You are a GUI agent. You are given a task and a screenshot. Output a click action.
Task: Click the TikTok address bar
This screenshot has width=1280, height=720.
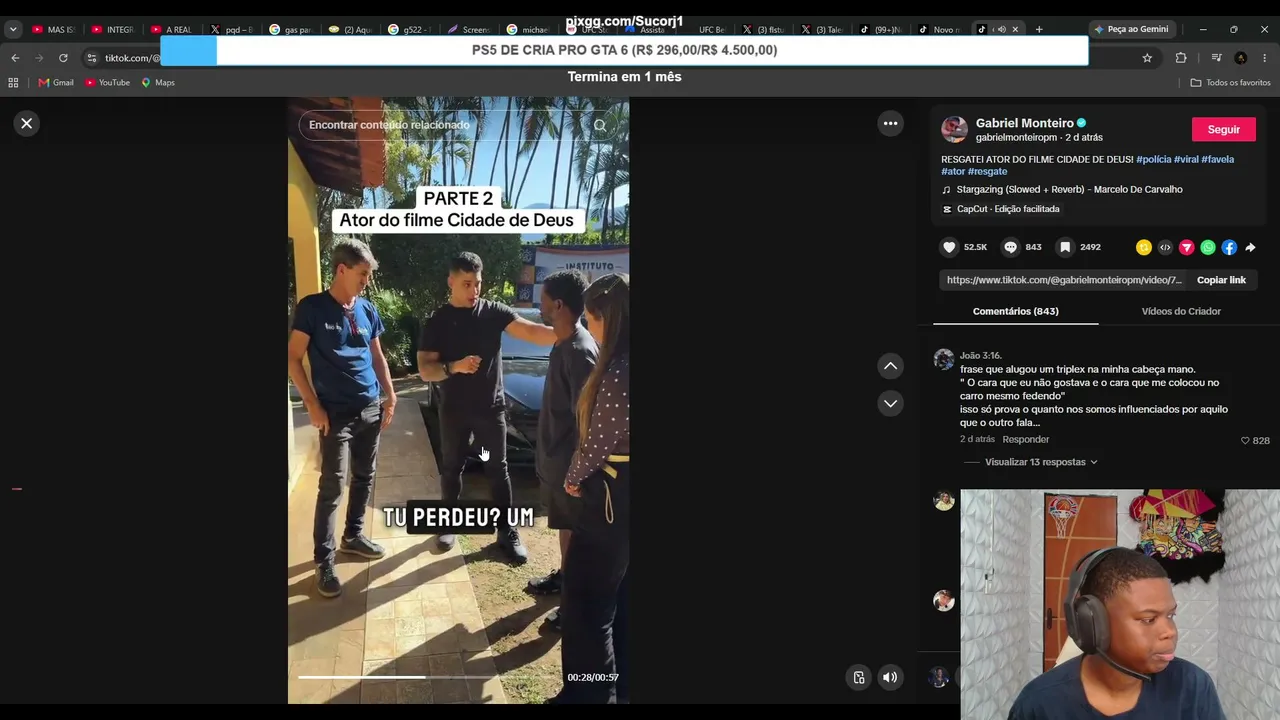coord(130,58)
